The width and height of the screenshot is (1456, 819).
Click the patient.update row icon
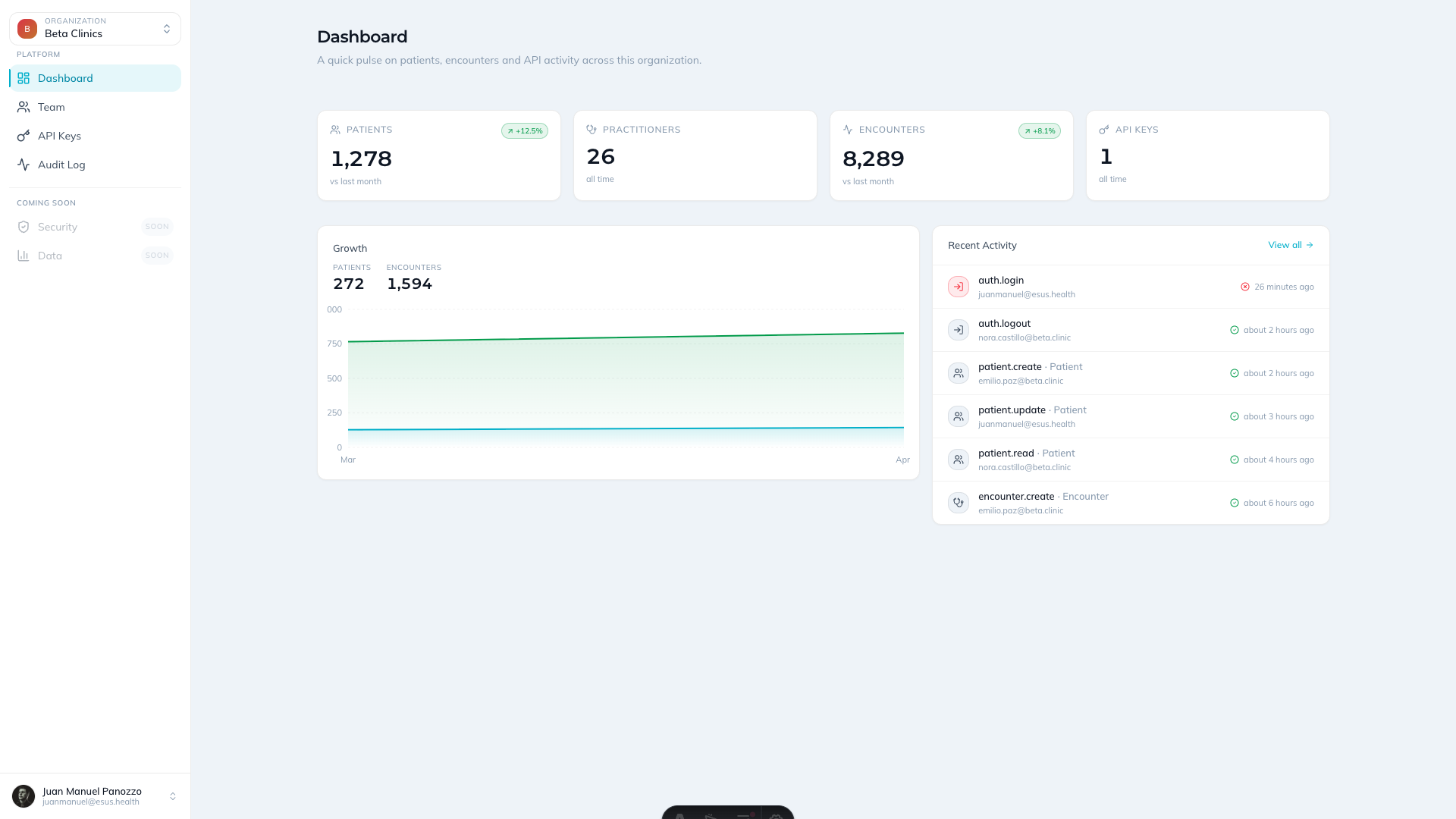pos(959,416)
